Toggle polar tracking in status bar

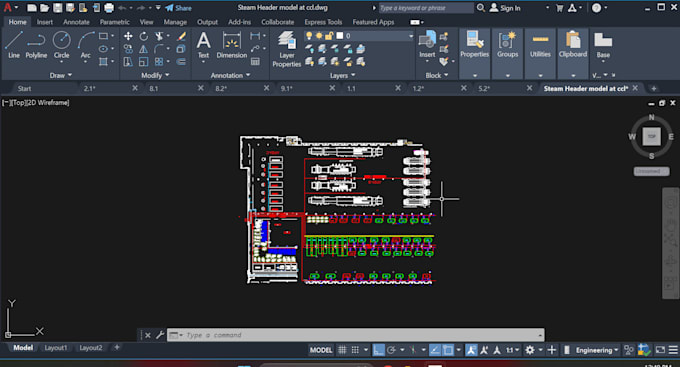391,350
